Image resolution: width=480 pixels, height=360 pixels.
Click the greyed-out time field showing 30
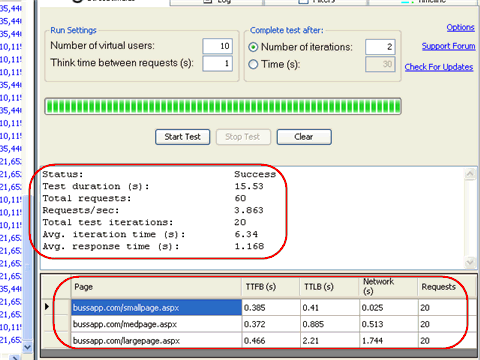click(380, 64)
